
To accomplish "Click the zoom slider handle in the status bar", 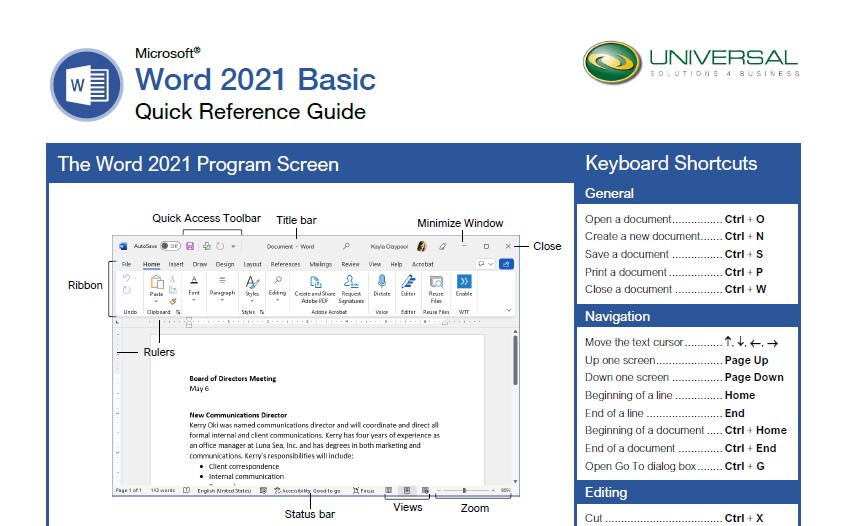I will (x=464, y=490).
